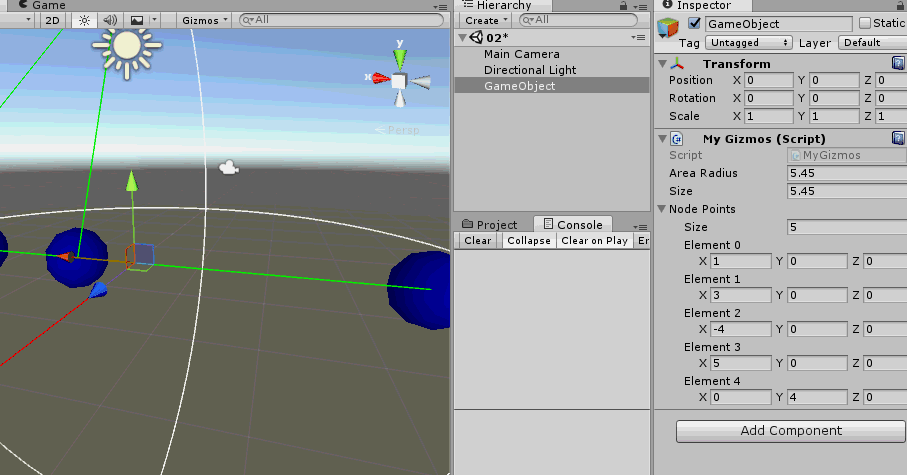Edit the Rotation Y field

point(834,98)
